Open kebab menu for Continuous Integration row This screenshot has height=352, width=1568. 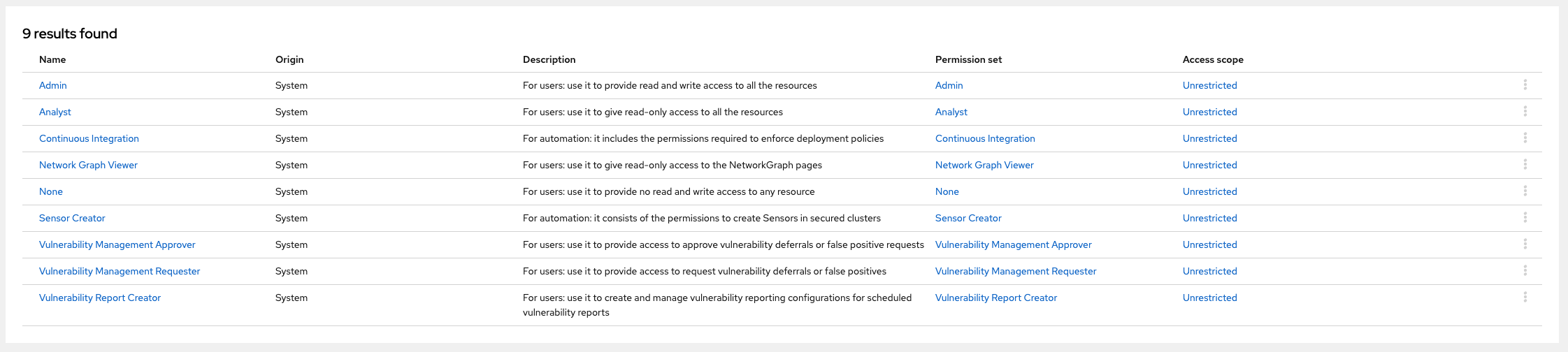pos(1525,138)
